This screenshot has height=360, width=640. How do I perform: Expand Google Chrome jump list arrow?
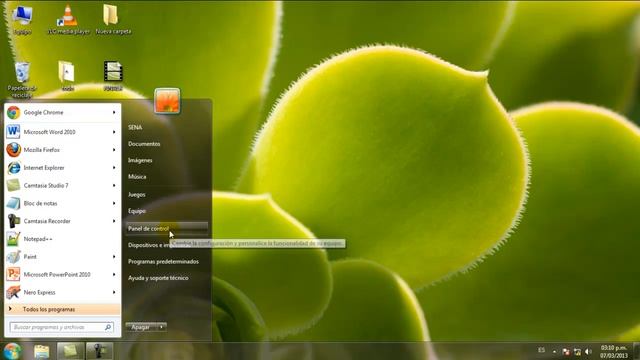(x=114, y=112)
